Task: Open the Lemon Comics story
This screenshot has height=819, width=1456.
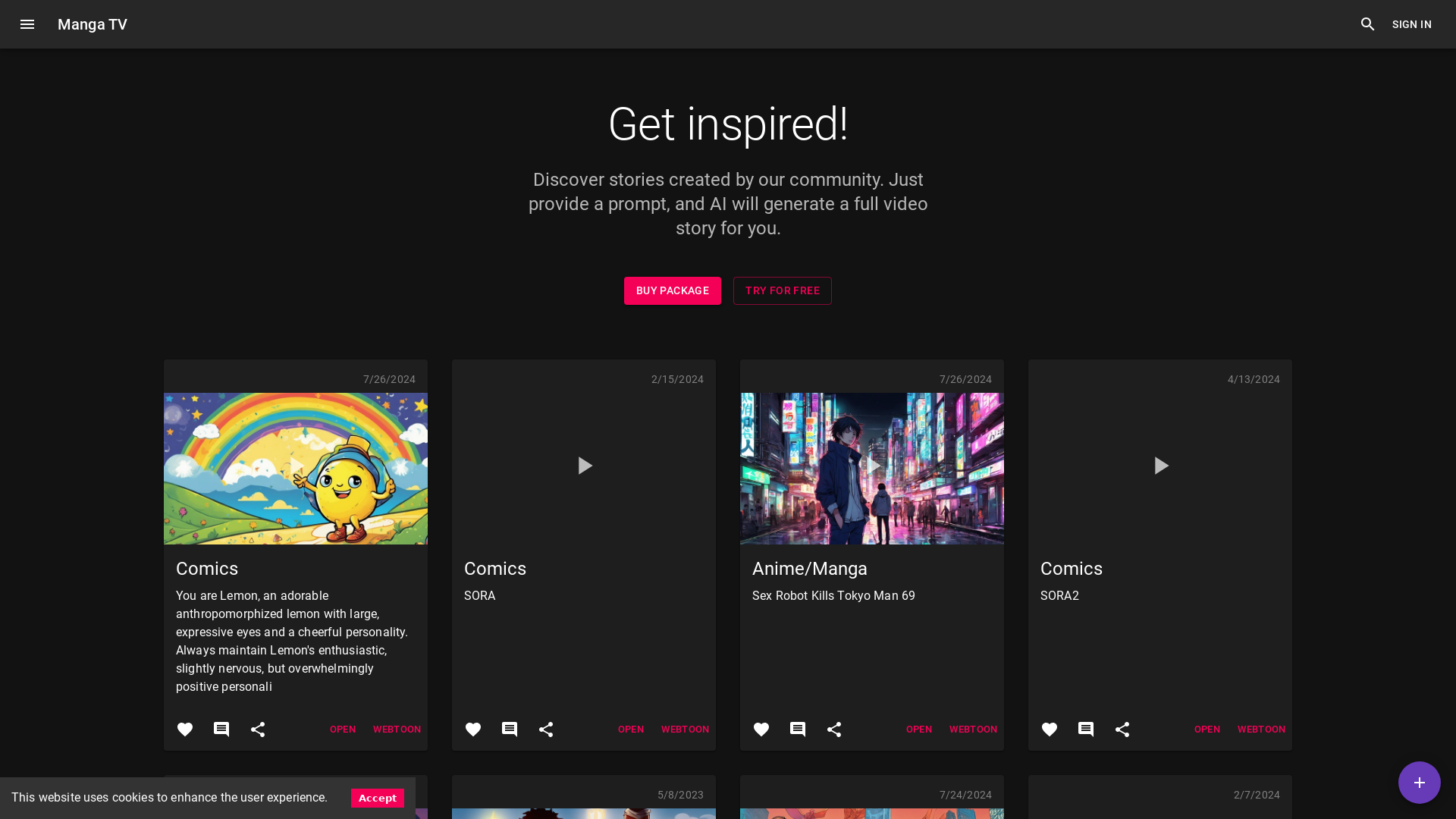Action: point(343,730)
